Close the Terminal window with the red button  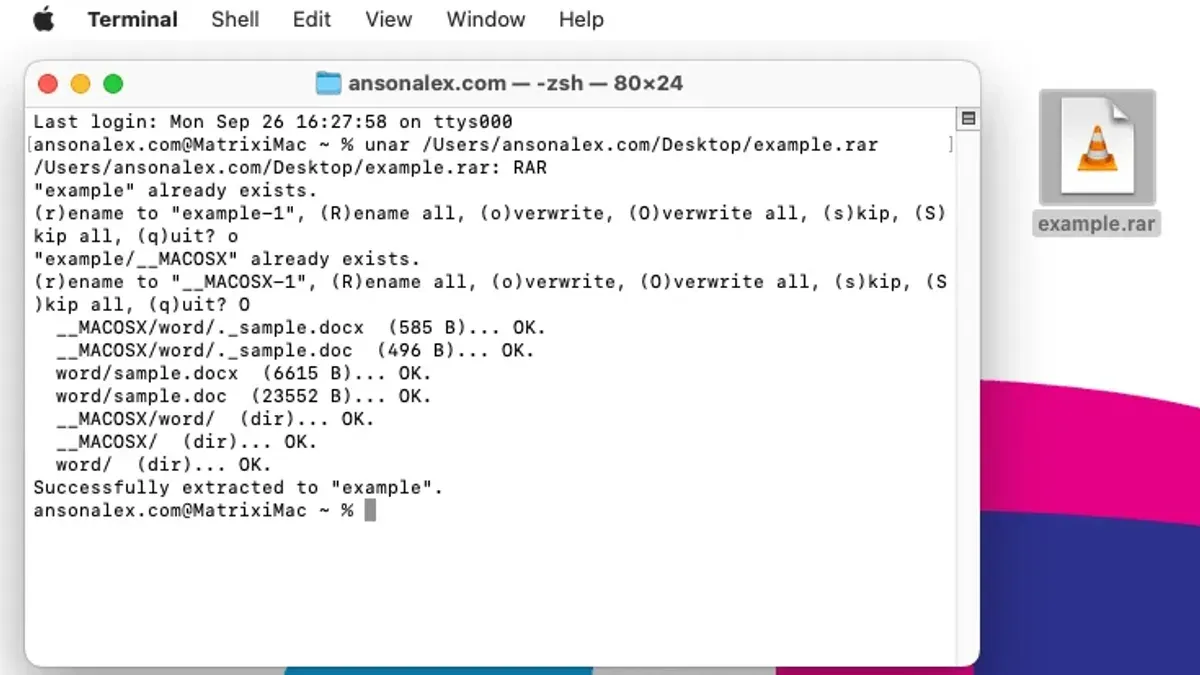click(x=48, y=84)
